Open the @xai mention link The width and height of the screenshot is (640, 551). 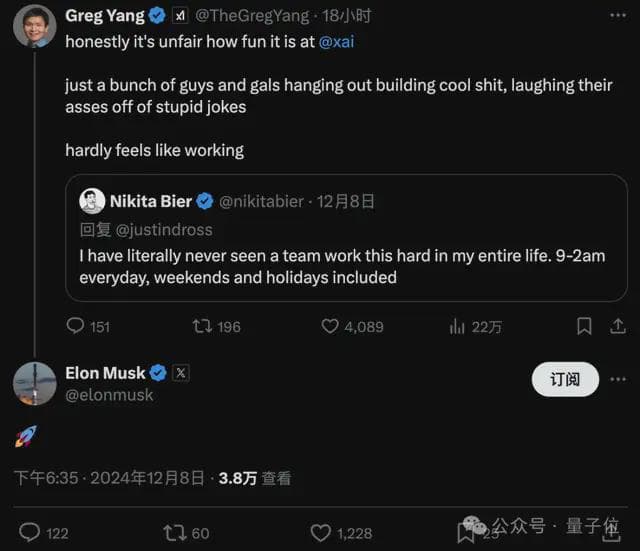(337, 42)
